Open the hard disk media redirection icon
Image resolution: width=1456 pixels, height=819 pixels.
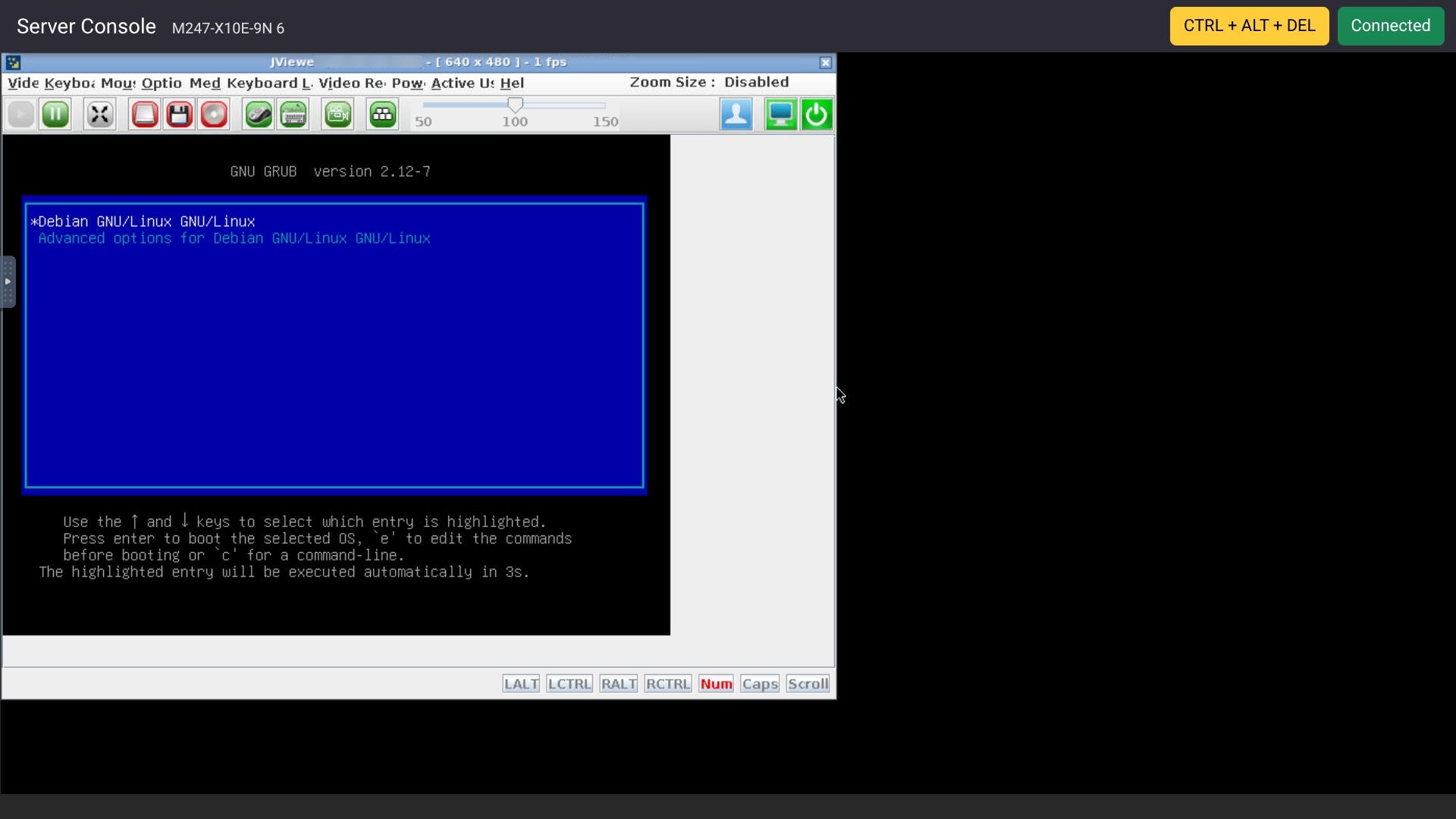[x=144, y=115]
